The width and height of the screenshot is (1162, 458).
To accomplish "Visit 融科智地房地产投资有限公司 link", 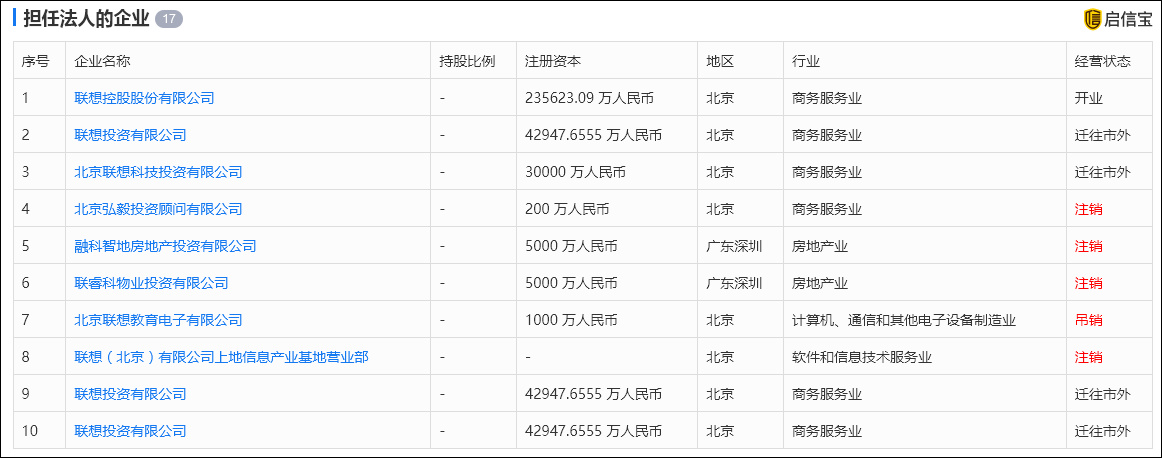I will point(165,246).
